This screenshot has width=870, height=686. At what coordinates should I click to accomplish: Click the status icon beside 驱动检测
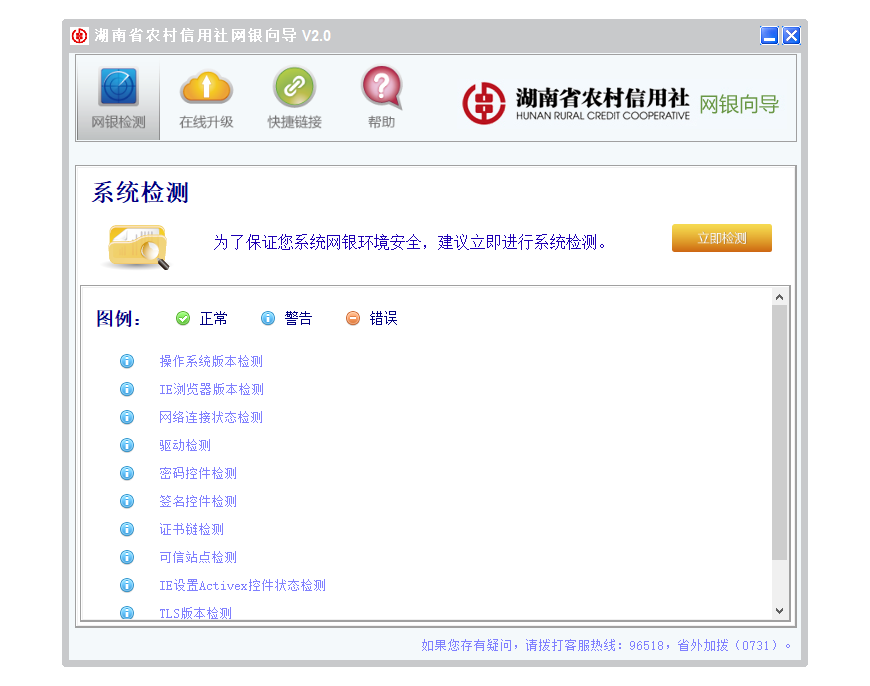tap(127, 445)
